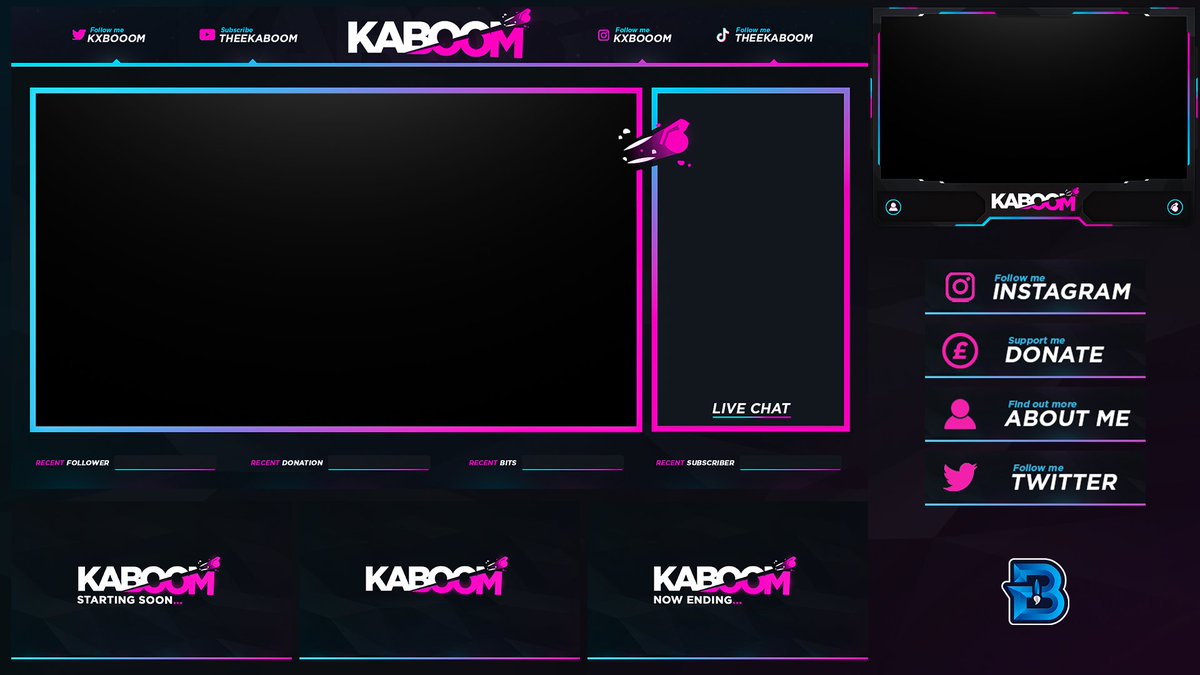
Task: Click the left circular icon on webcam frame
Action: [893, 207]
